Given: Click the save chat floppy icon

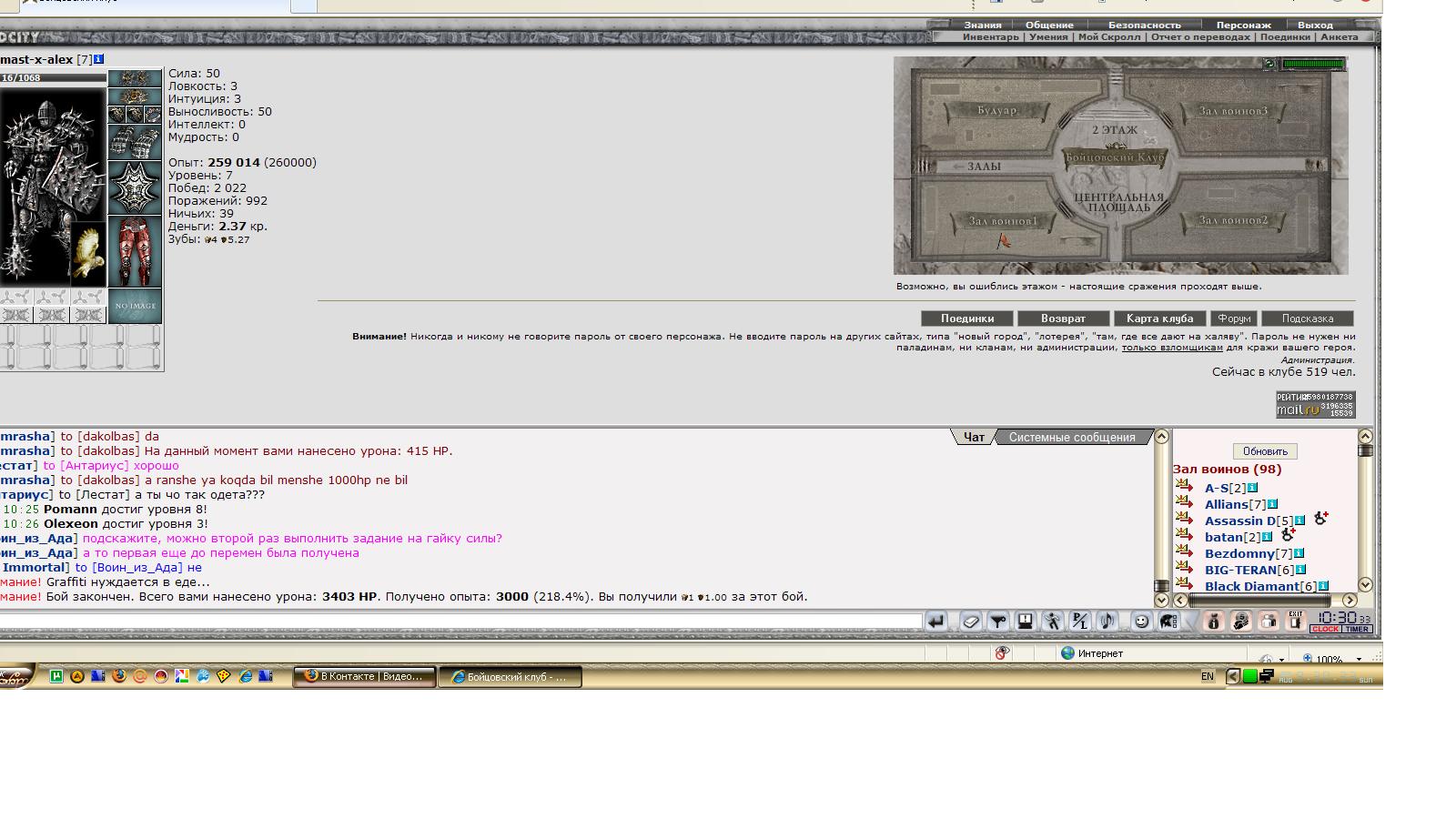Looking at the screenshot, I should click(x=1026, y=622).
